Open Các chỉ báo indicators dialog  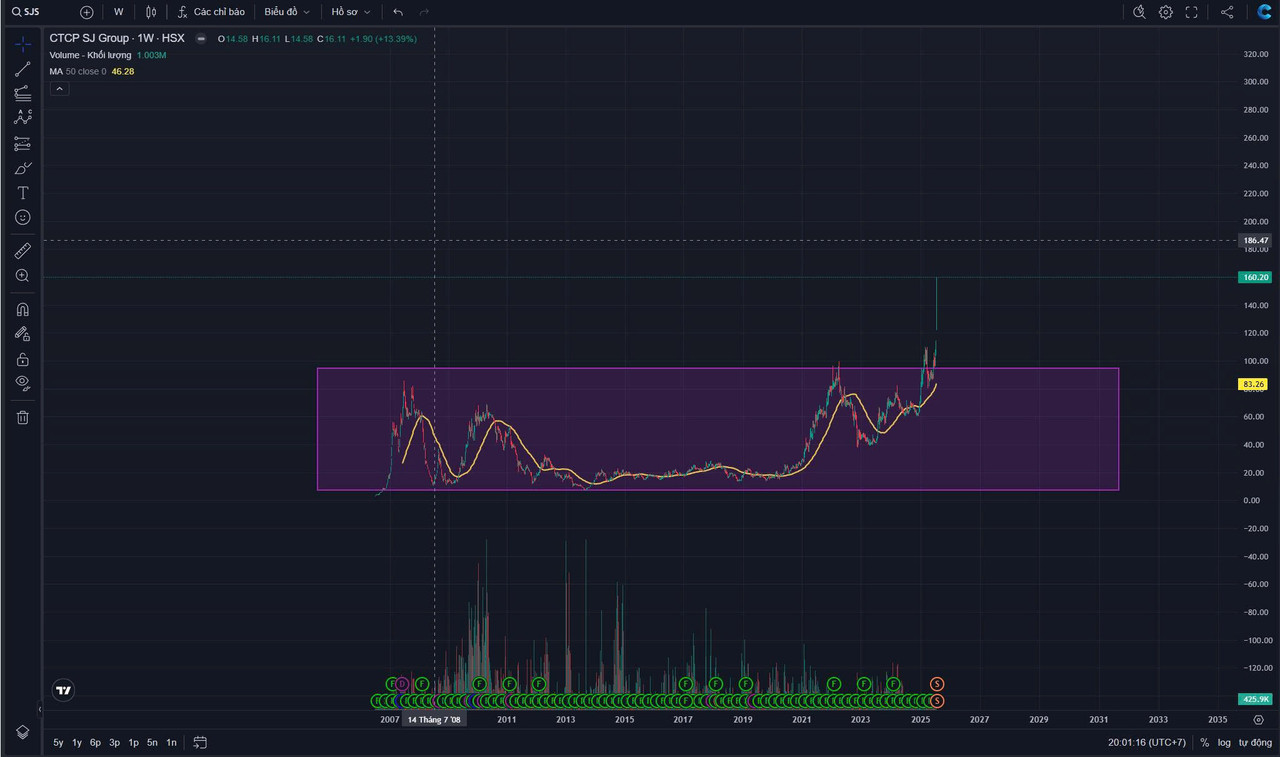tap(211, 12)
